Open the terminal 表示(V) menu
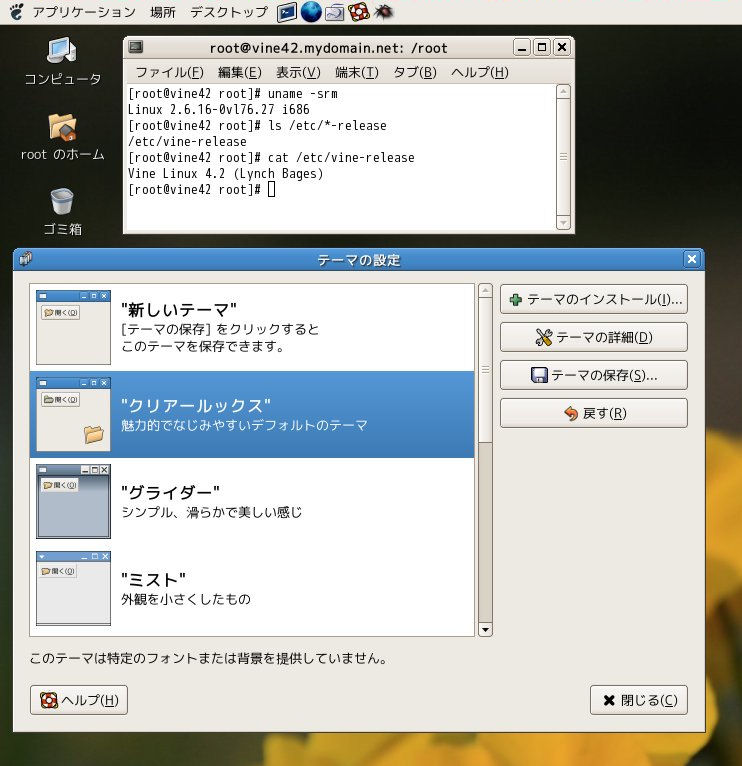 pyautogui.click(x=298, y=72)
